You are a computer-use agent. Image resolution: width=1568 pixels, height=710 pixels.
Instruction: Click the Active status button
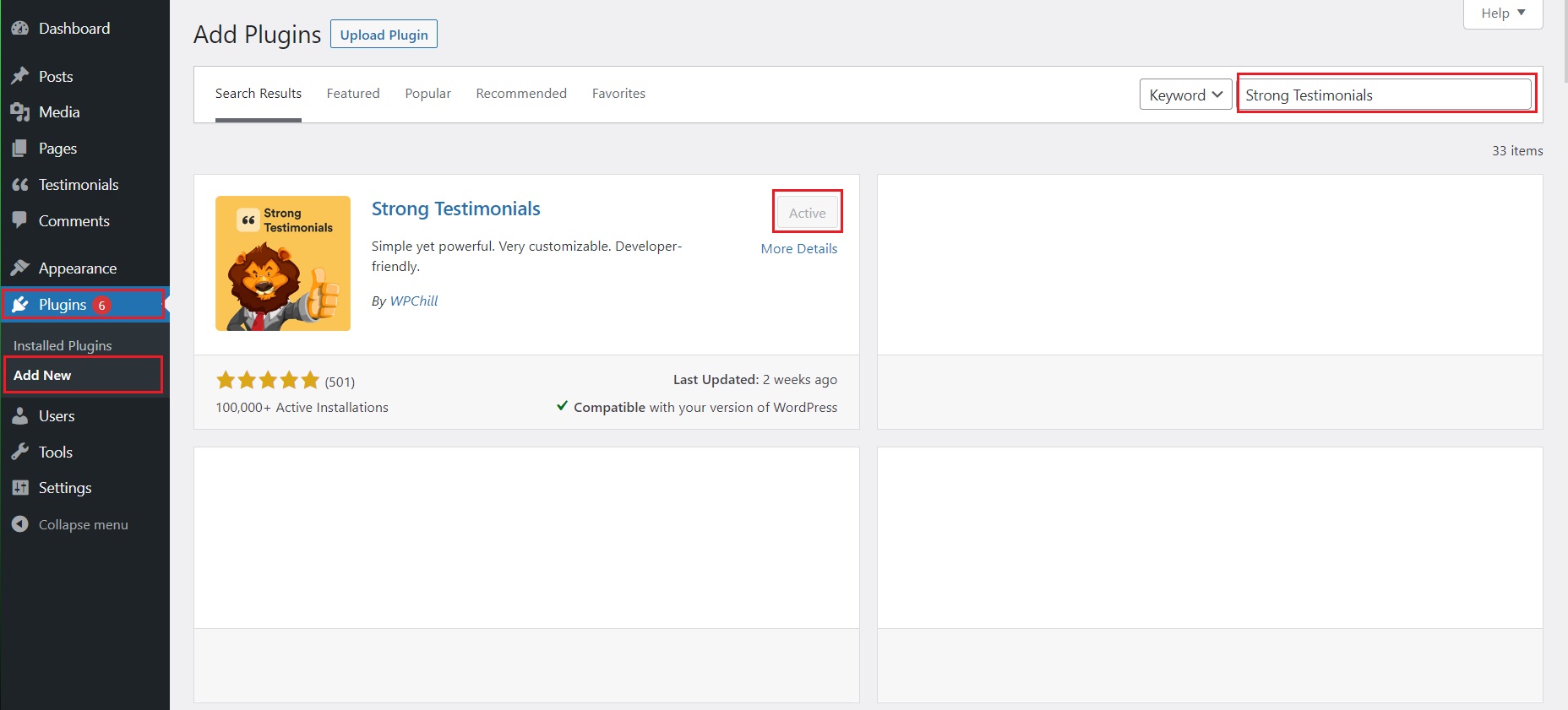coord(808,213)
